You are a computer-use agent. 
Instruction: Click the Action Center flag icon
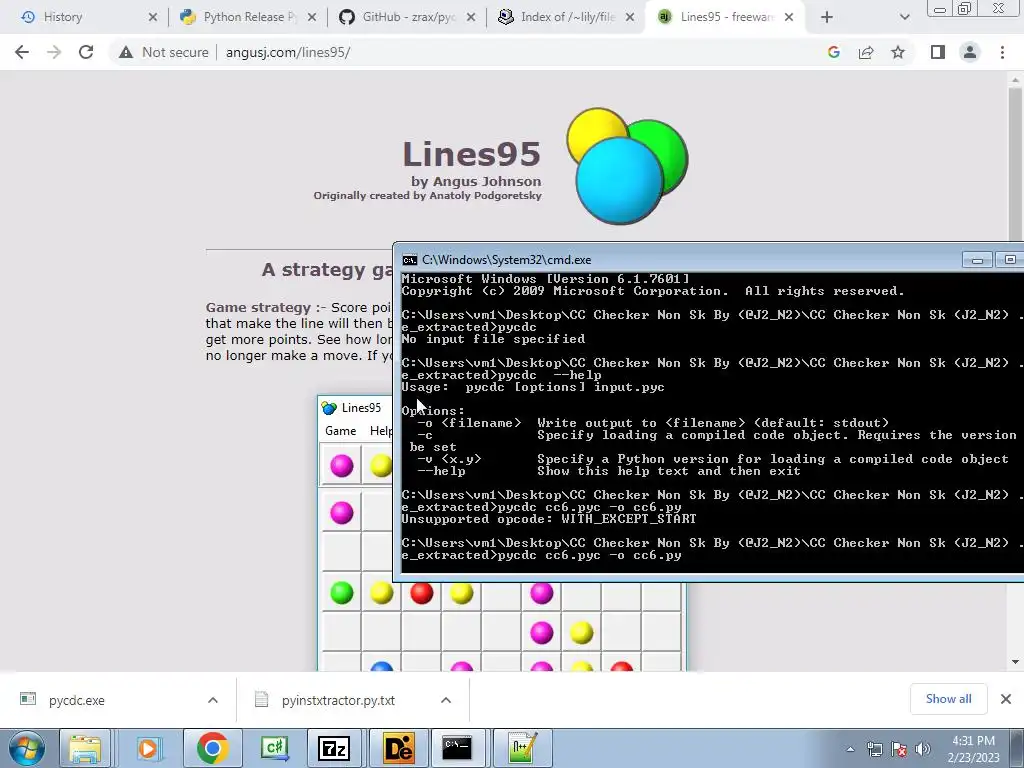point(899,749)
